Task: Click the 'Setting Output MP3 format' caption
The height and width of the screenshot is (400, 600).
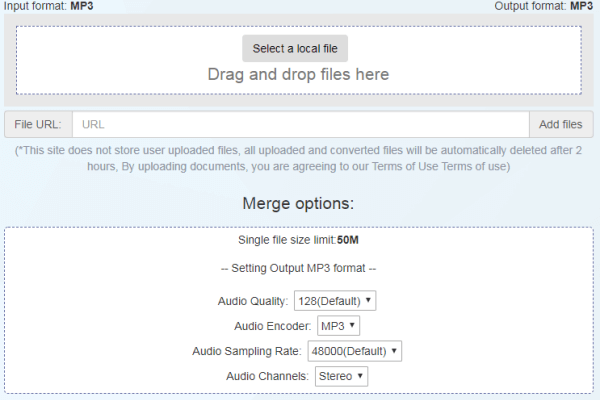Action: click(x=298, y=268)
